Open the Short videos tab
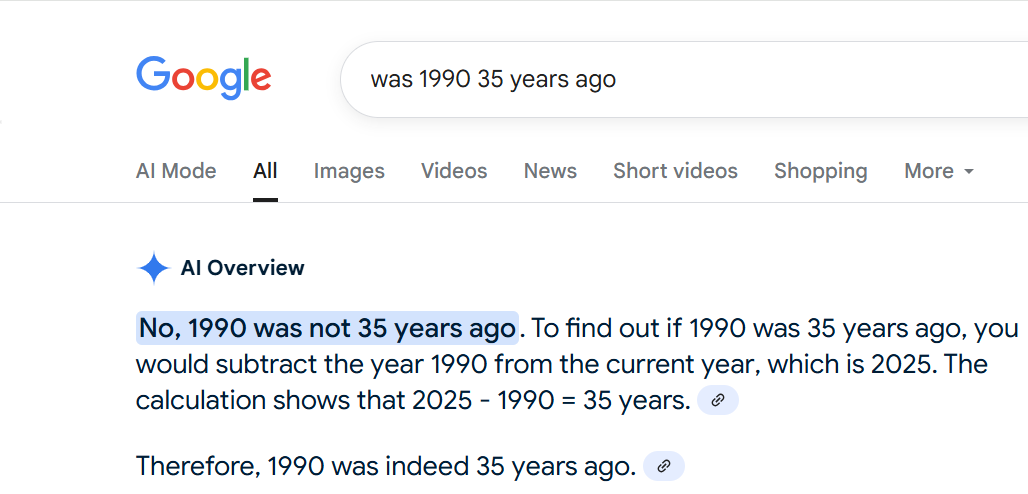Screen dimensions: 1028x494 pos(675,171)
